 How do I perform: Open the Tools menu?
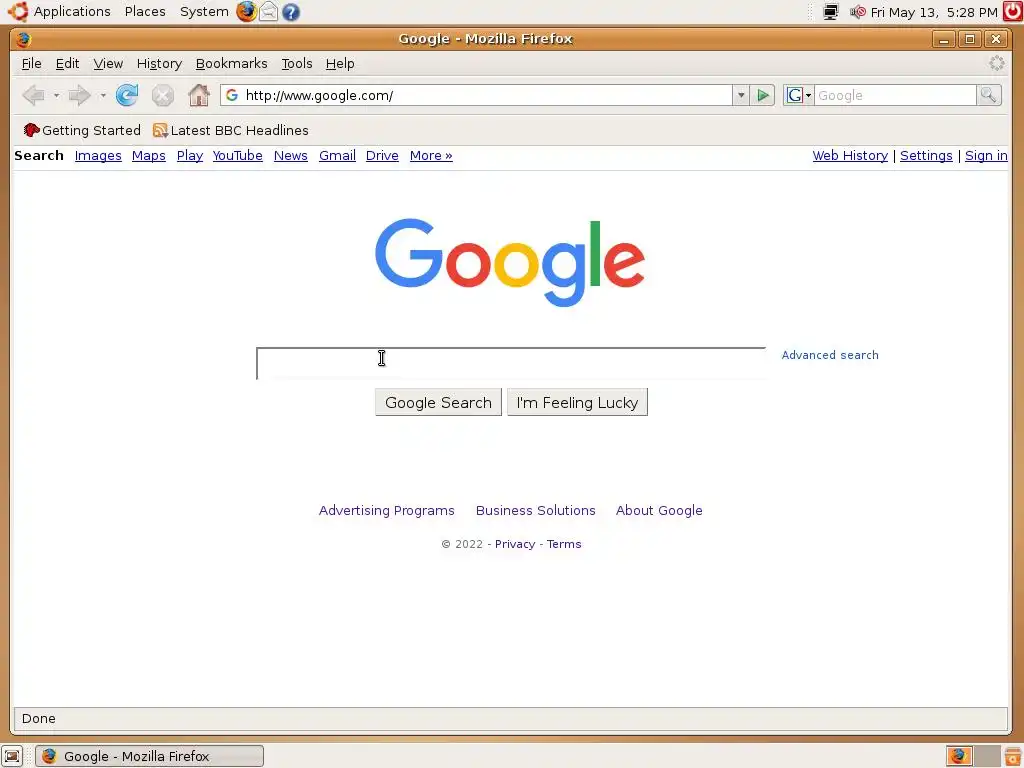pos(296,63)
